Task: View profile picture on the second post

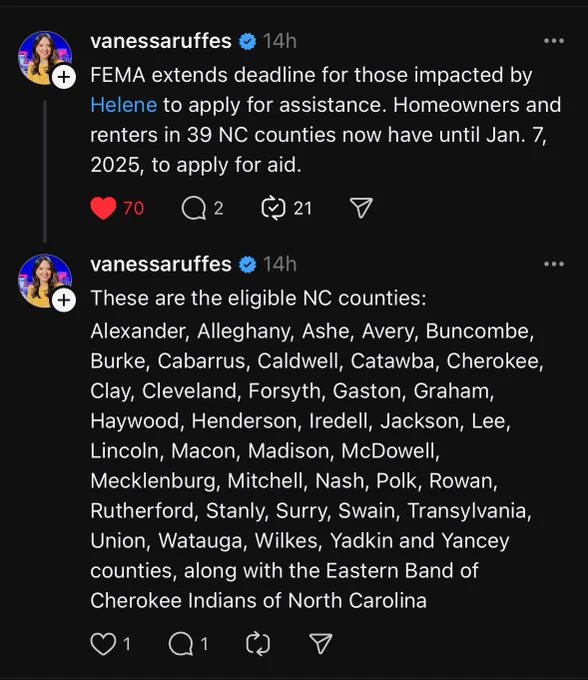Action: tap(45, 281)
